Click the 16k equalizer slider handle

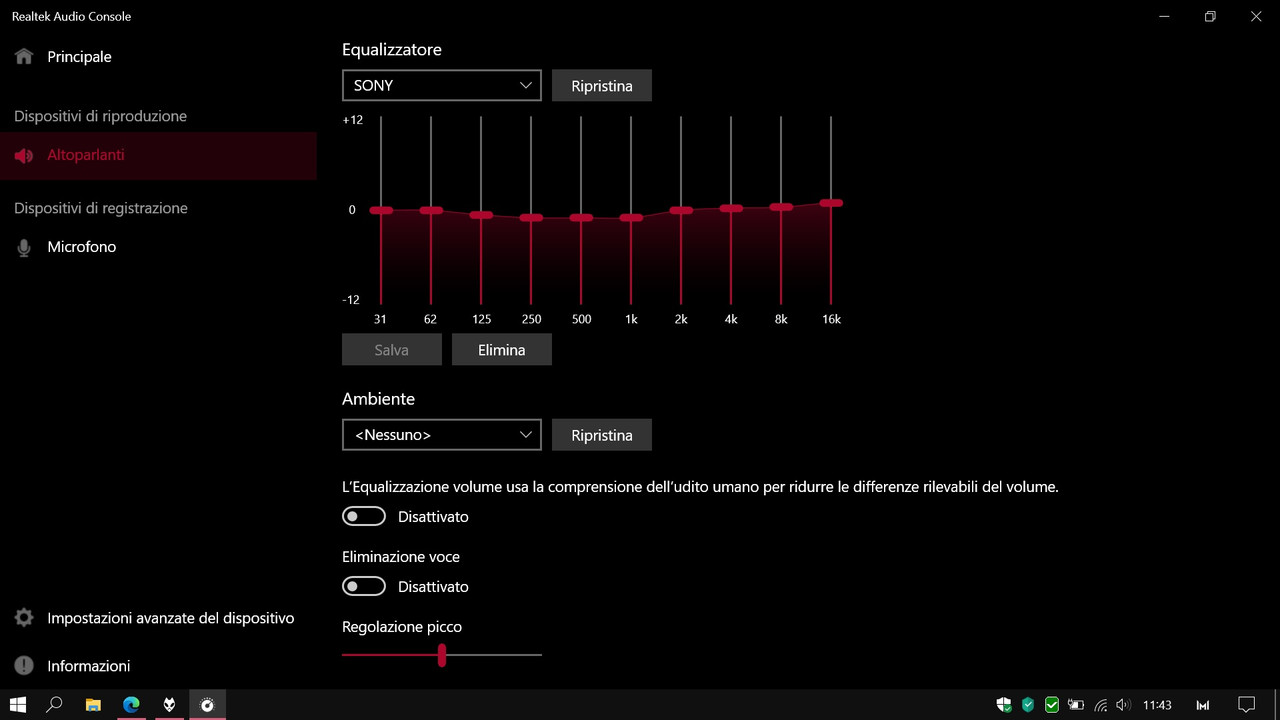[x=831, y=203]
